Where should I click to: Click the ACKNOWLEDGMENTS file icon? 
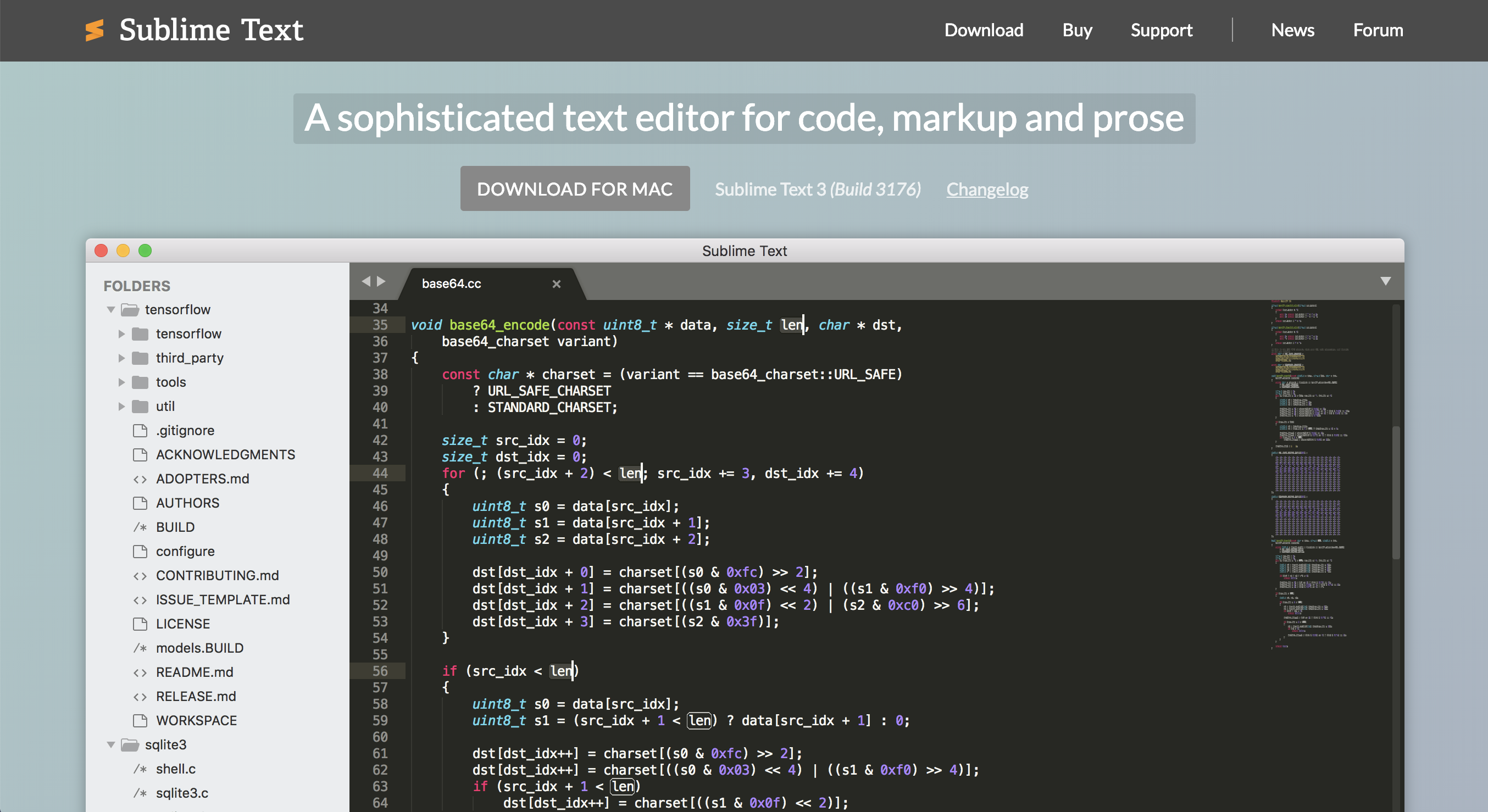[x=140, y=455]
